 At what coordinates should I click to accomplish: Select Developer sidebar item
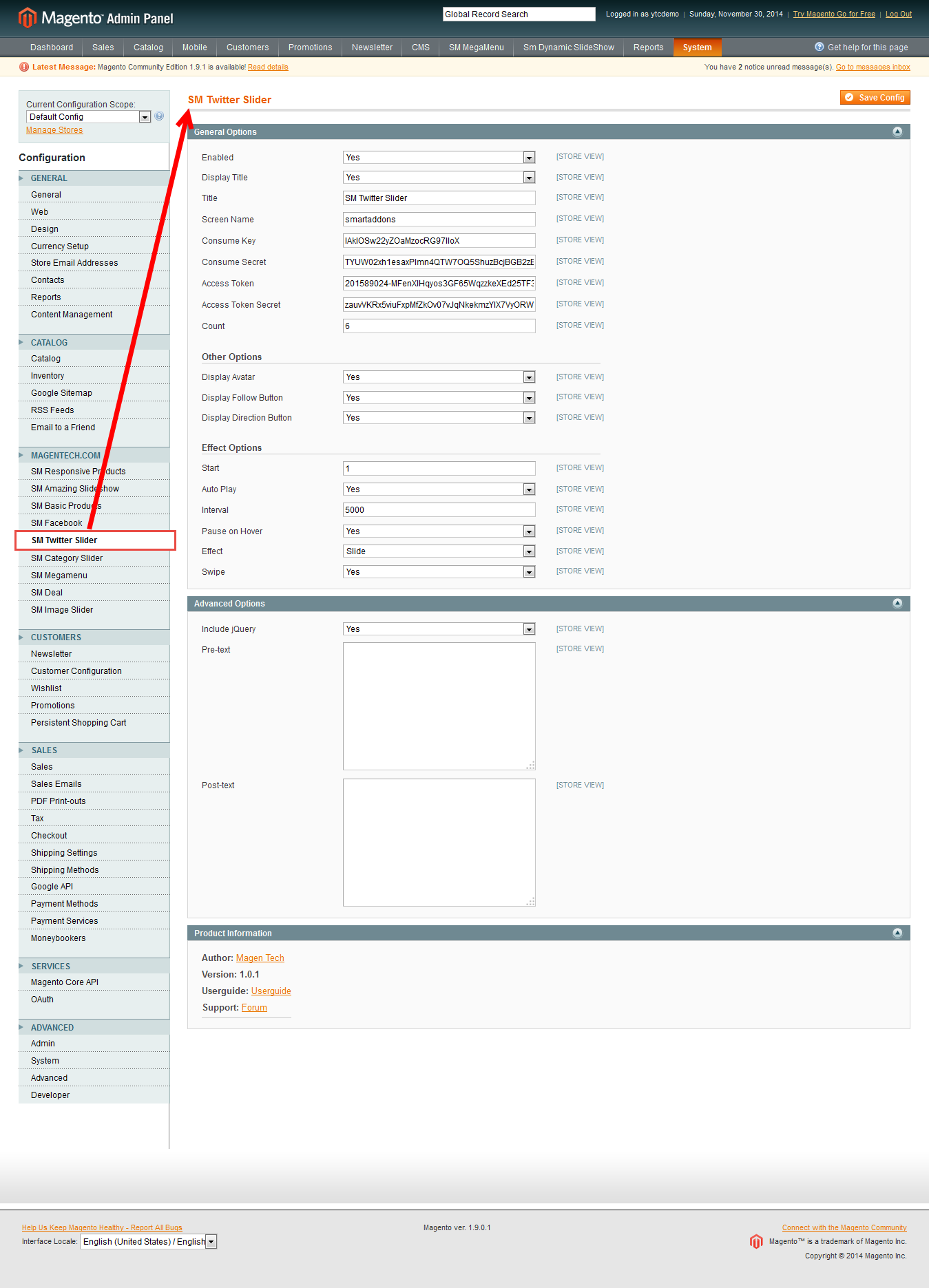(94, 1095)
